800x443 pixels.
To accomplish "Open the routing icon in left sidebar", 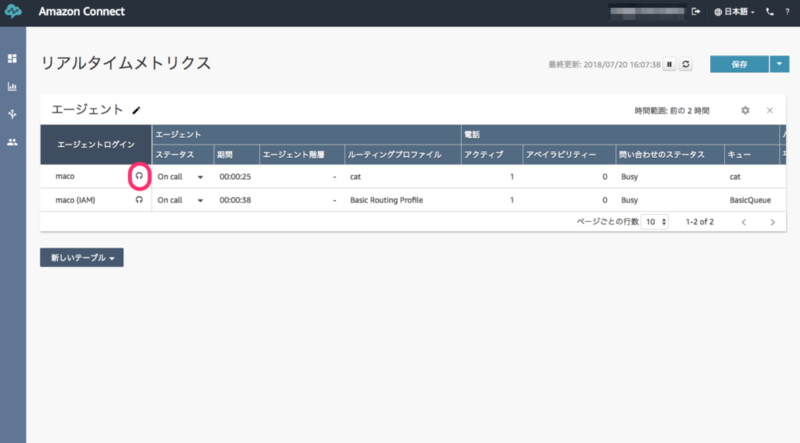I will [12, 114].
